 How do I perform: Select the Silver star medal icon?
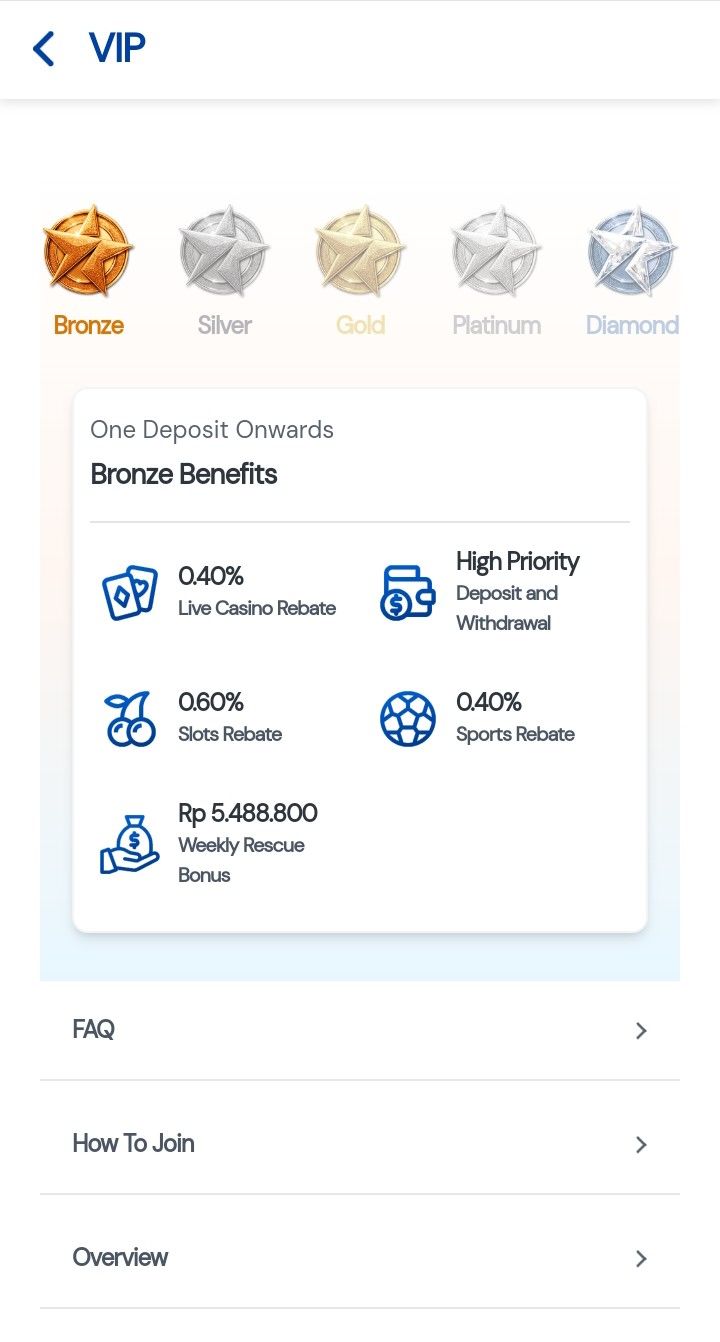click(224, 251)
